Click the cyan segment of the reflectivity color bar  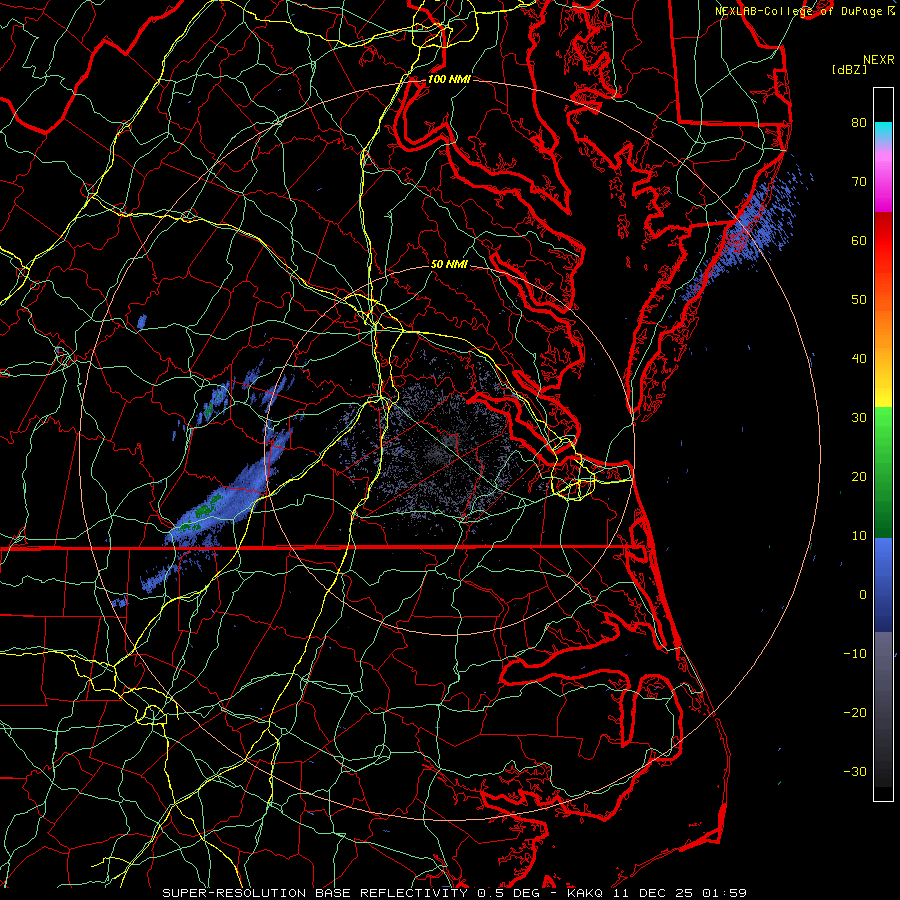883,132
